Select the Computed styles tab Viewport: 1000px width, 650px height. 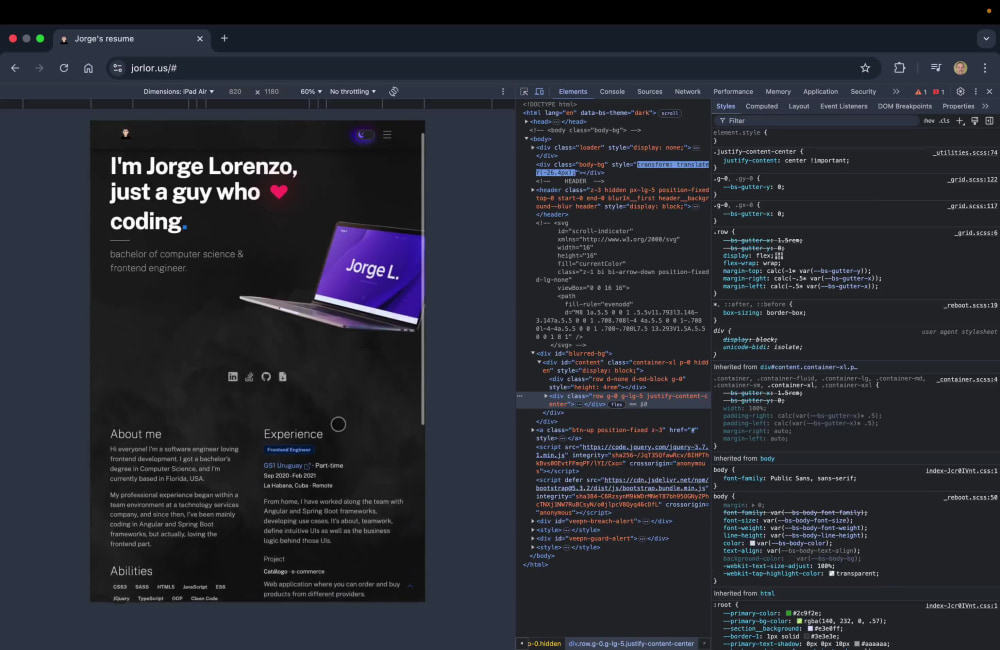coord(761,107)
